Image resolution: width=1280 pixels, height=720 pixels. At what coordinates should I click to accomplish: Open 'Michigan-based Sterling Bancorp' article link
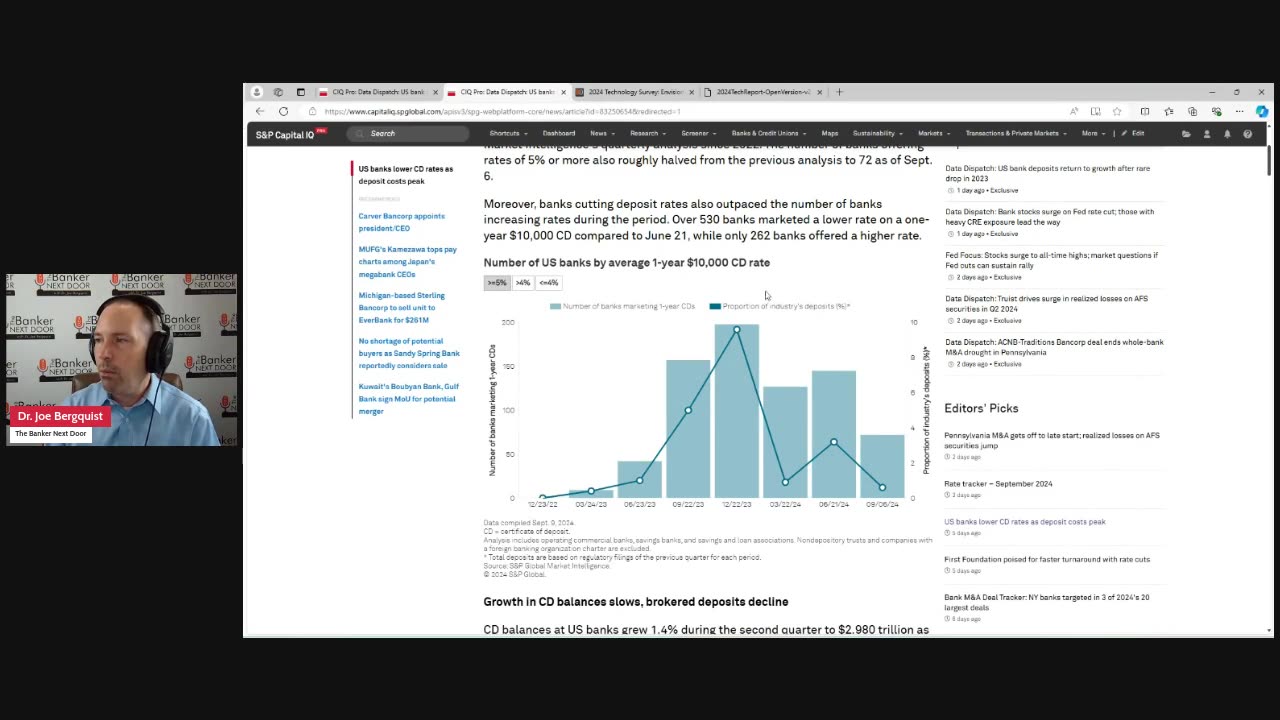[401, 308]
